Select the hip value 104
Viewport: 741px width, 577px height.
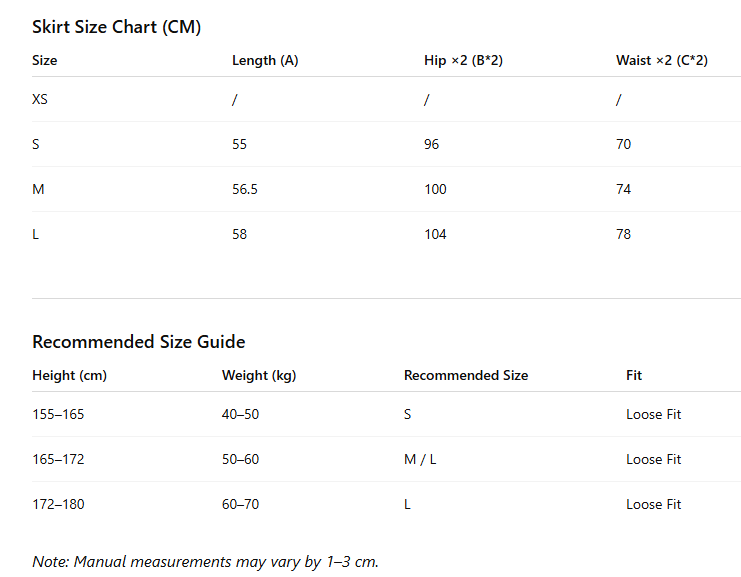coord(435,234)
